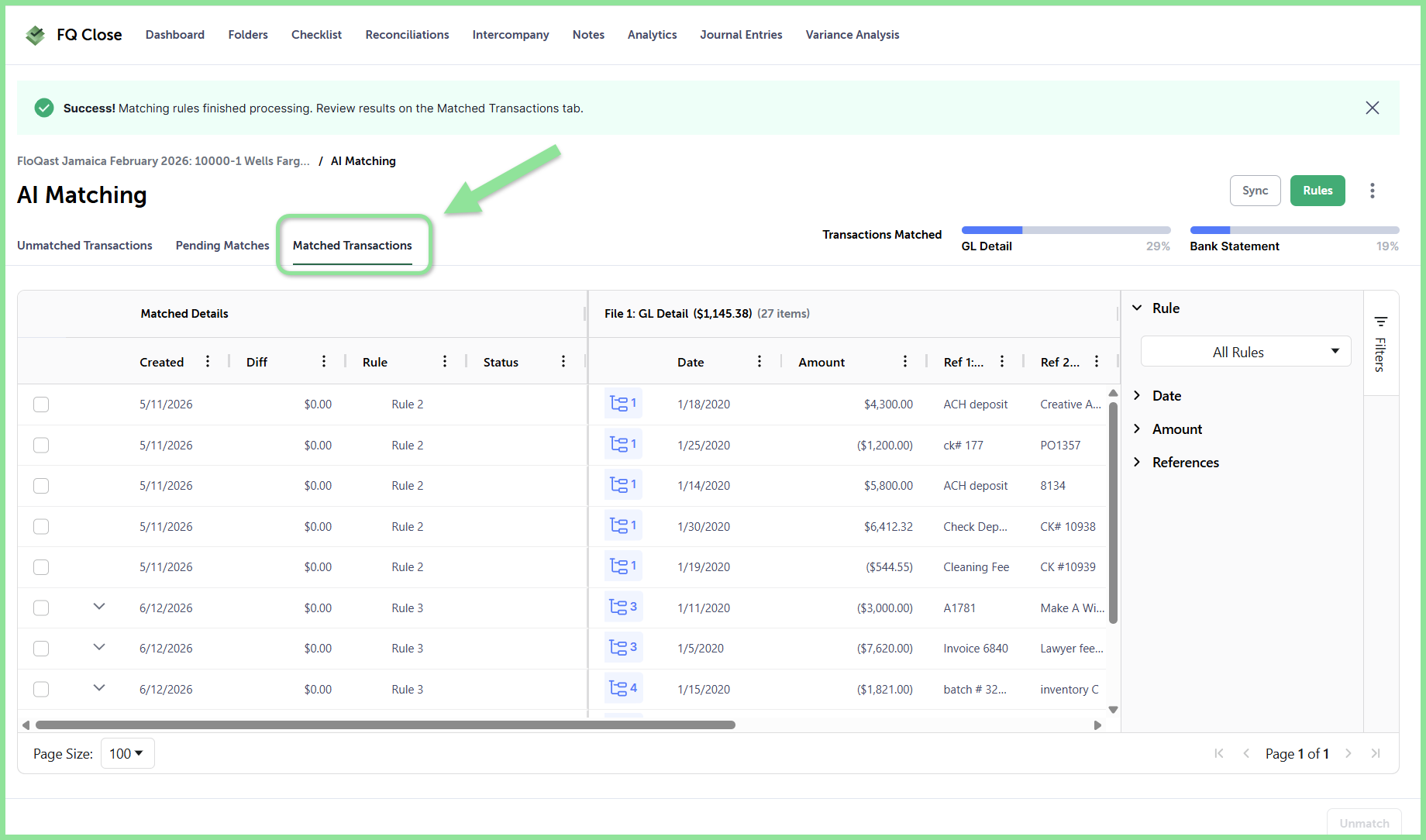Click match group icon for $4,300.00 row

[x=623, y=403]
